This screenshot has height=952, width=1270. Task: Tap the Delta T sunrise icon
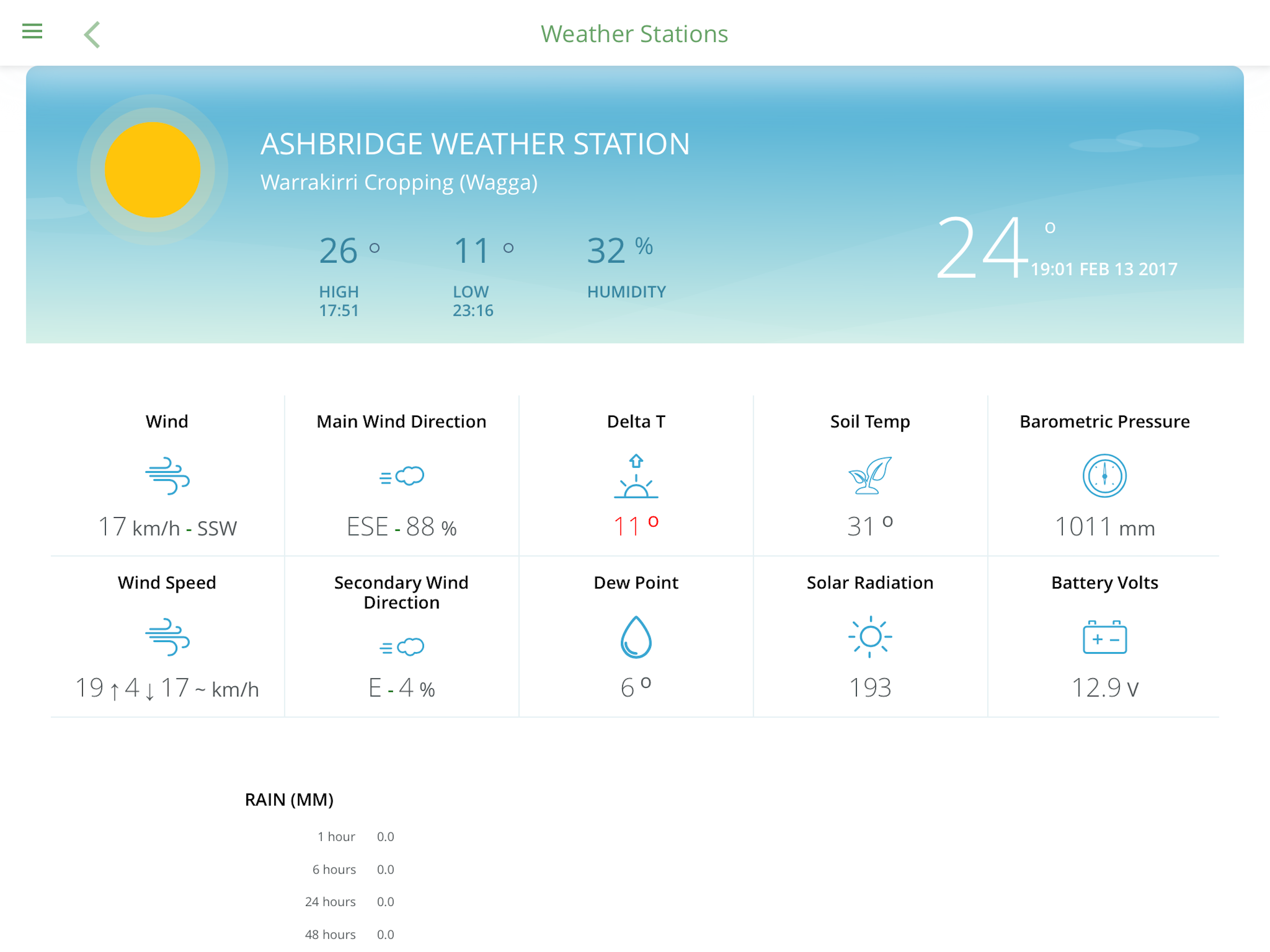pyautogui.click(x=635, y=476)
